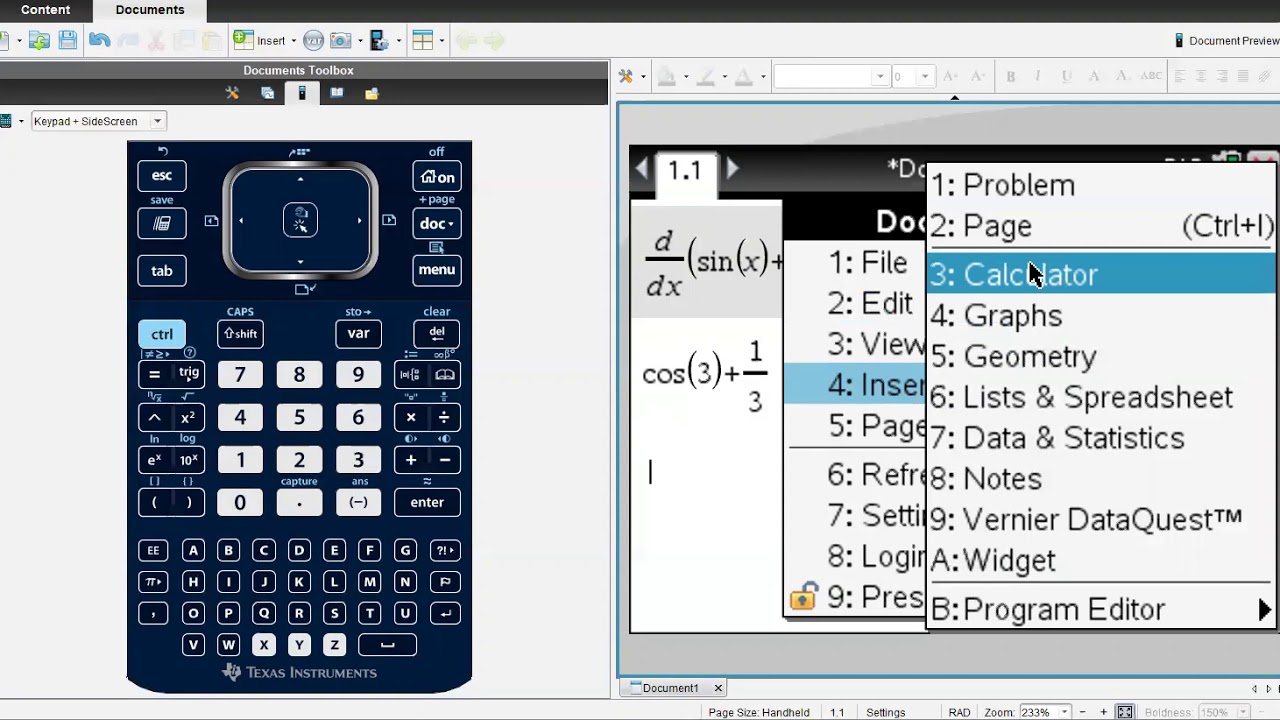
Task: Open the Keypad + SideScreen dropdown
Action: click(97, 121)
